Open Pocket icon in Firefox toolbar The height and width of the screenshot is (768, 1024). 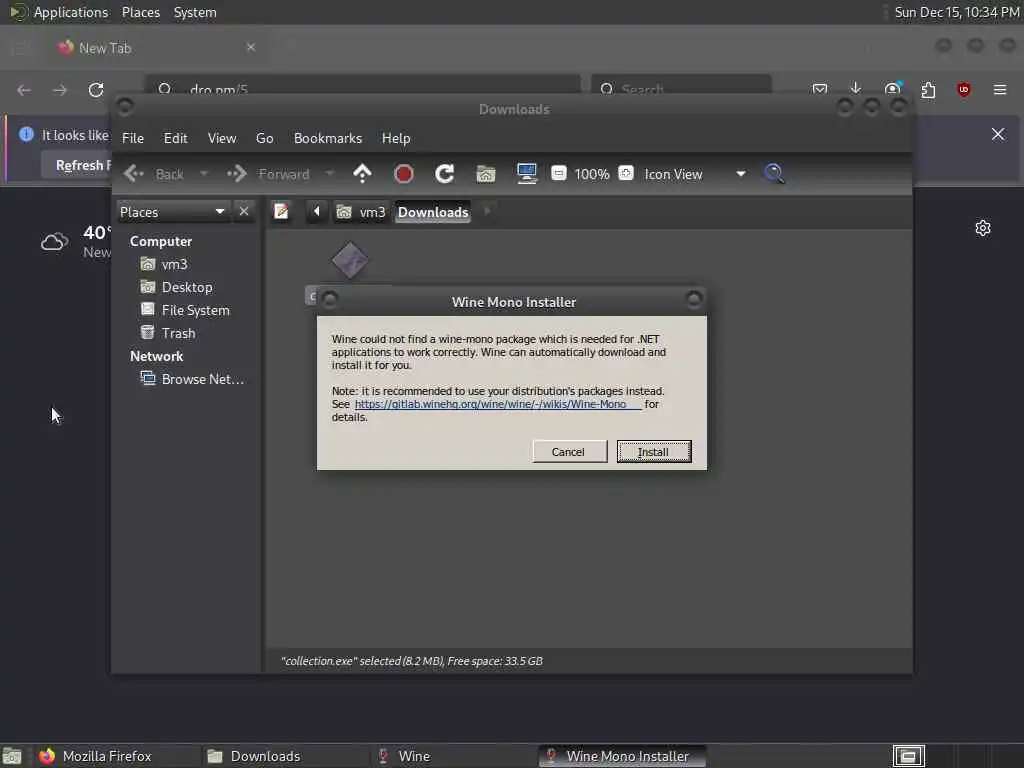pos(820,89)
